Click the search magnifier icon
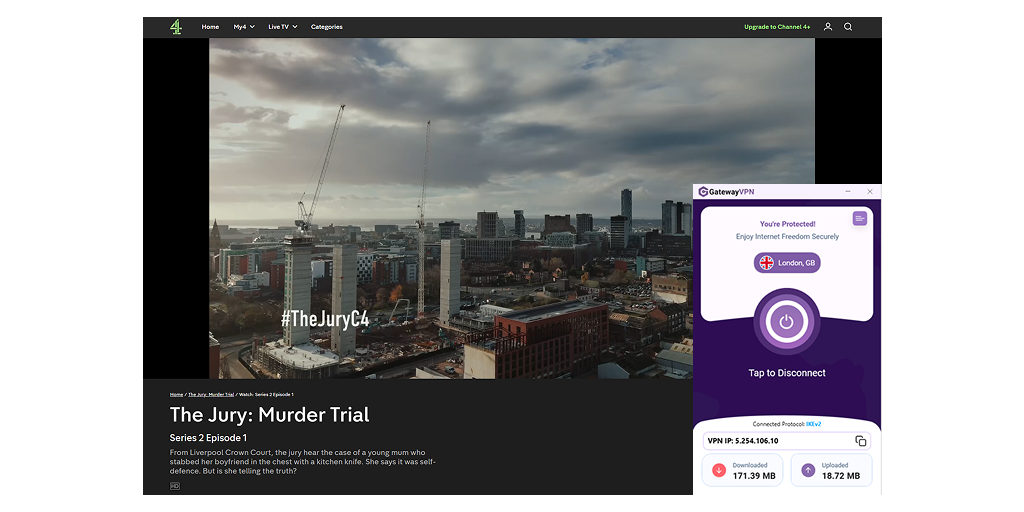 tap(848, 27)
